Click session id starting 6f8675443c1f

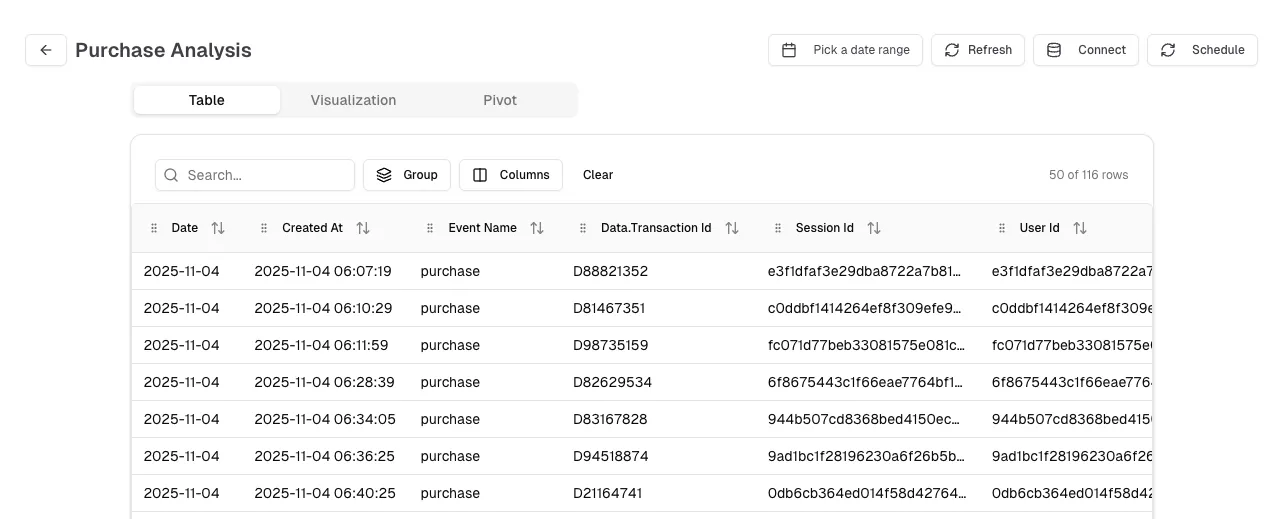[x=867, y=382]
